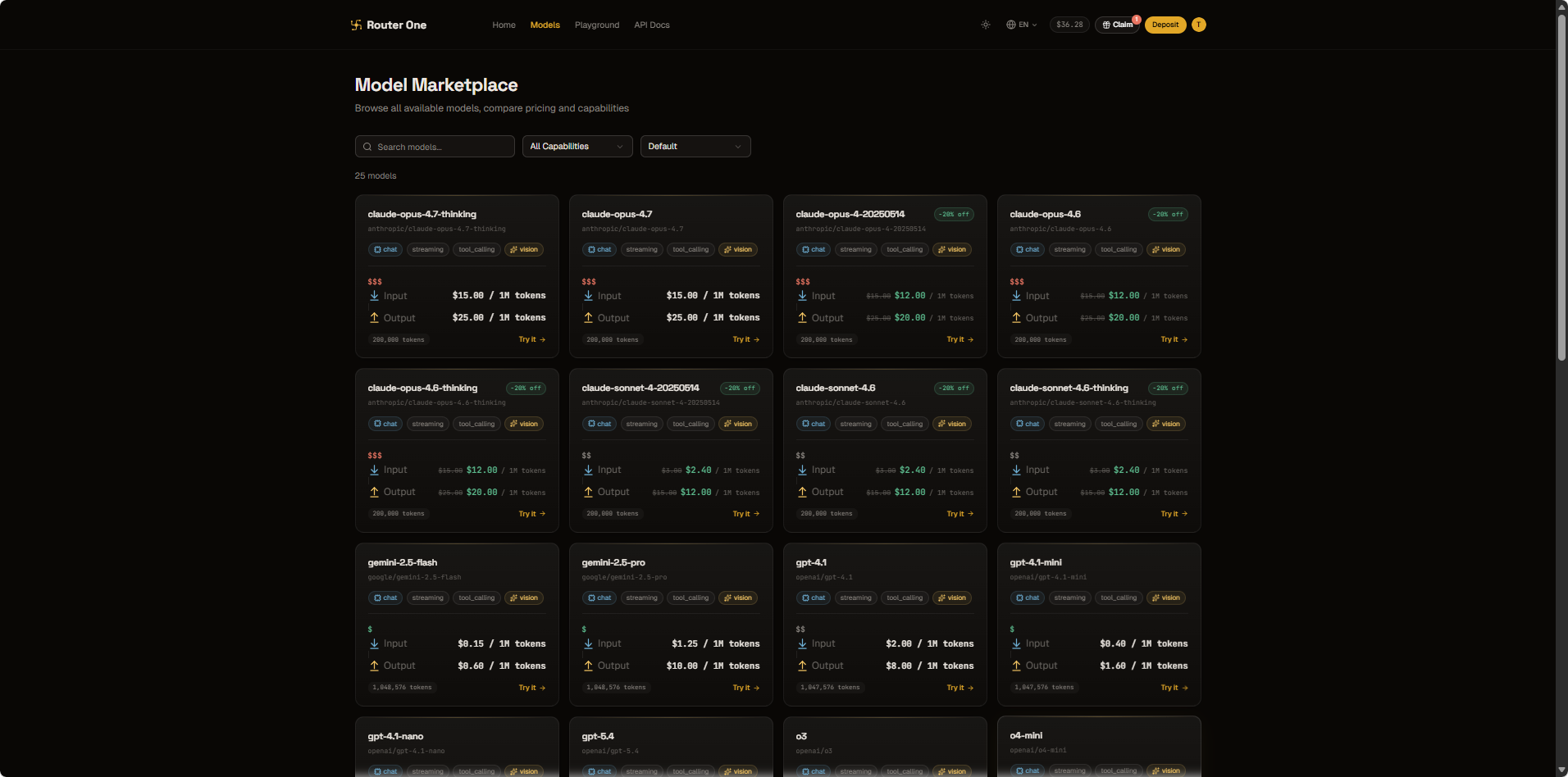Open the language globe icon
This screenshot has height=777, width=1568.
coord(1011,25)
